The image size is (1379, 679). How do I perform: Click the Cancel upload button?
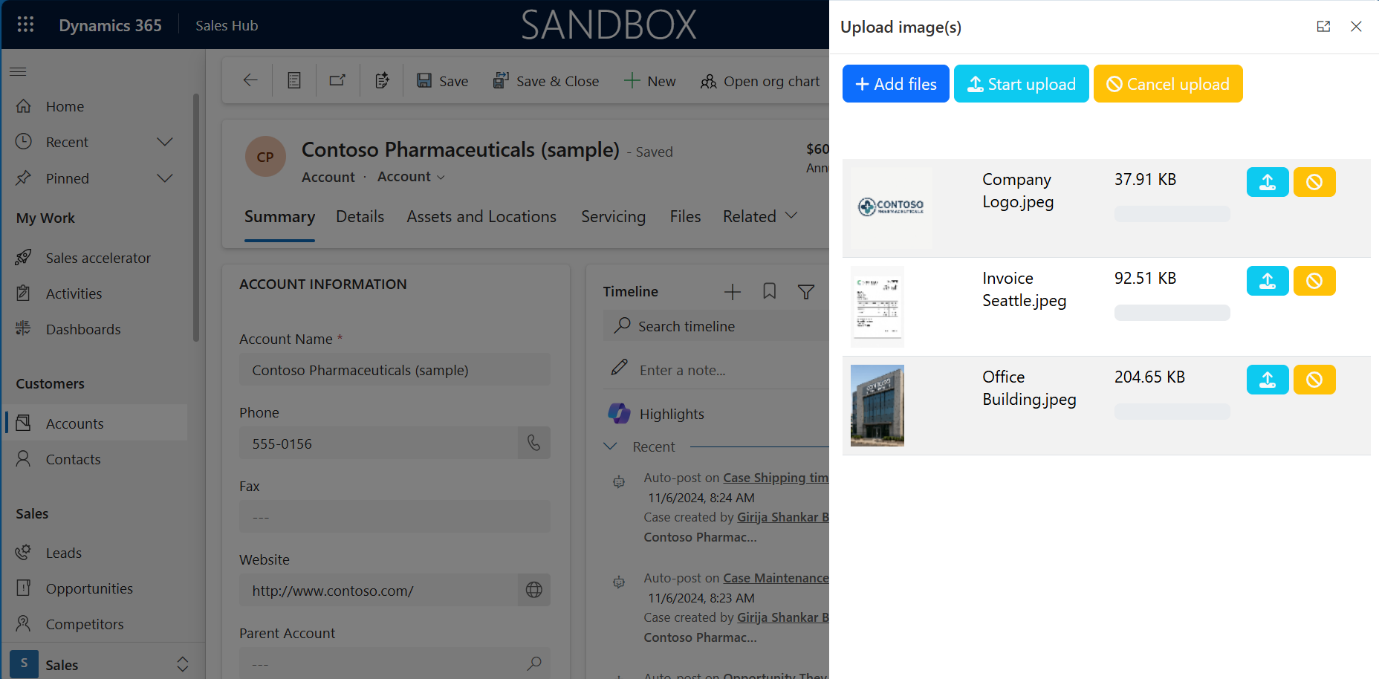click(x=1168, y=84)
